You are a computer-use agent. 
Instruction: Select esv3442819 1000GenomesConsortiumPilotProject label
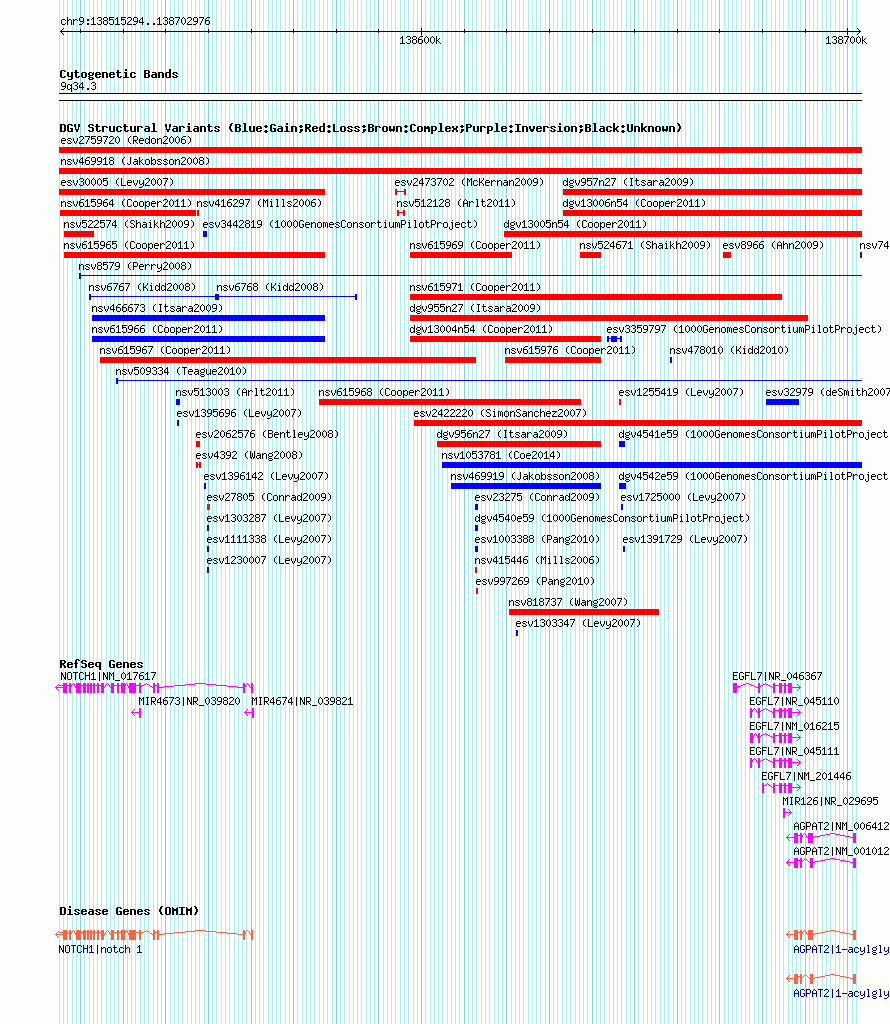[340, 224]
